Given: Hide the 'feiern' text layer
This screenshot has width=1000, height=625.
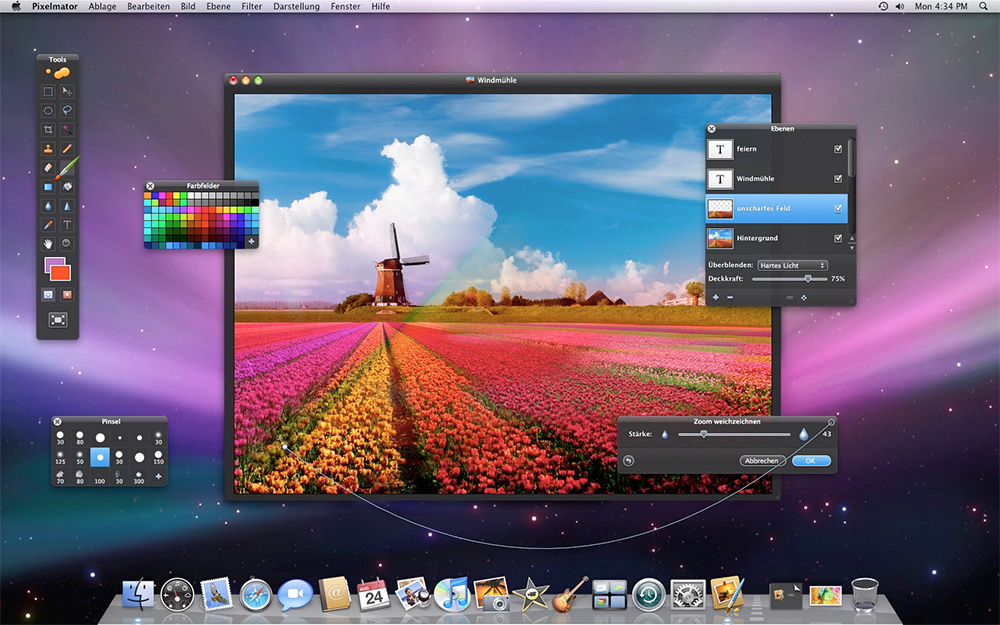Looking at the screenshot, I should [x=838, y=149].
